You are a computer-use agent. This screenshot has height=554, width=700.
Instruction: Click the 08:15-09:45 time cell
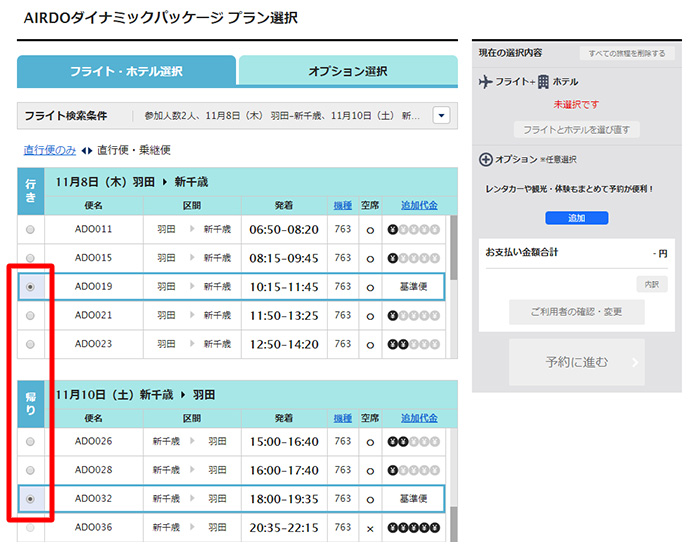pos(284,258)
